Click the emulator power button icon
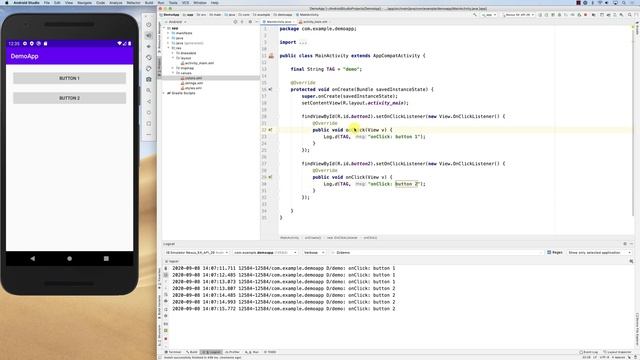 coord(149,24)
